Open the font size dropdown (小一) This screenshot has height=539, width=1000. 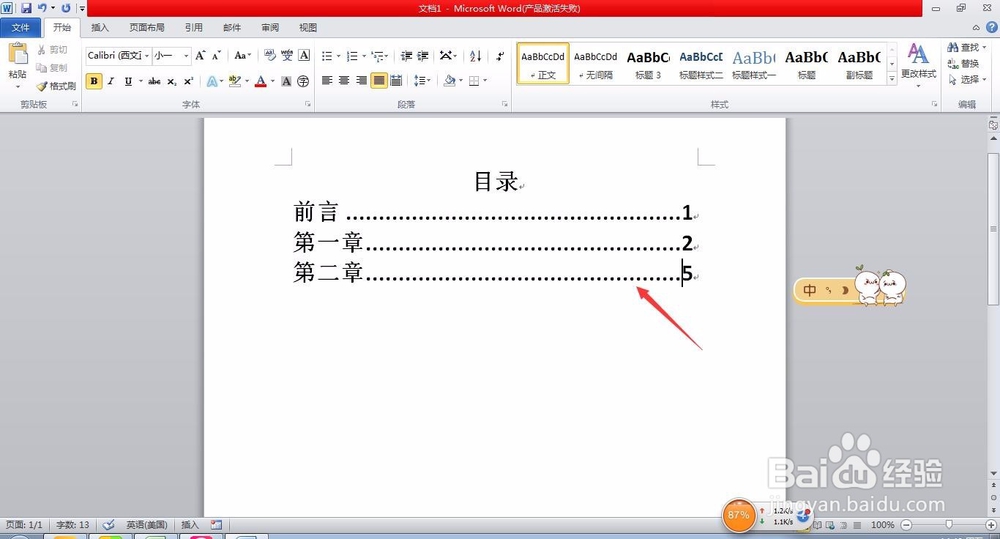click(186, 55)
